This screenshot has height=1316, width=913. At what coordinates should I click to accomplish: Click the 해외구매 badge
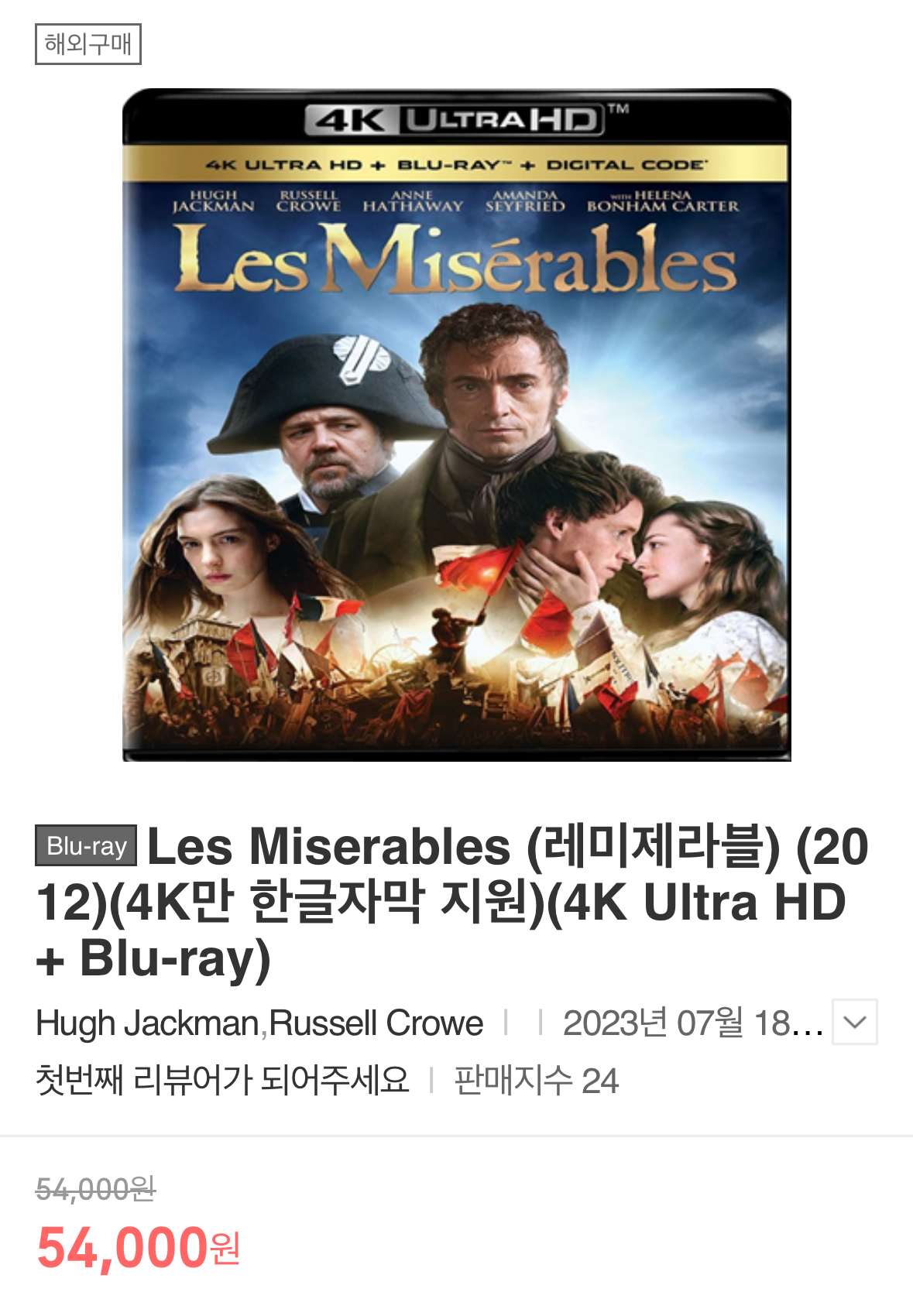pyautogui.click(x=88, y=44)
